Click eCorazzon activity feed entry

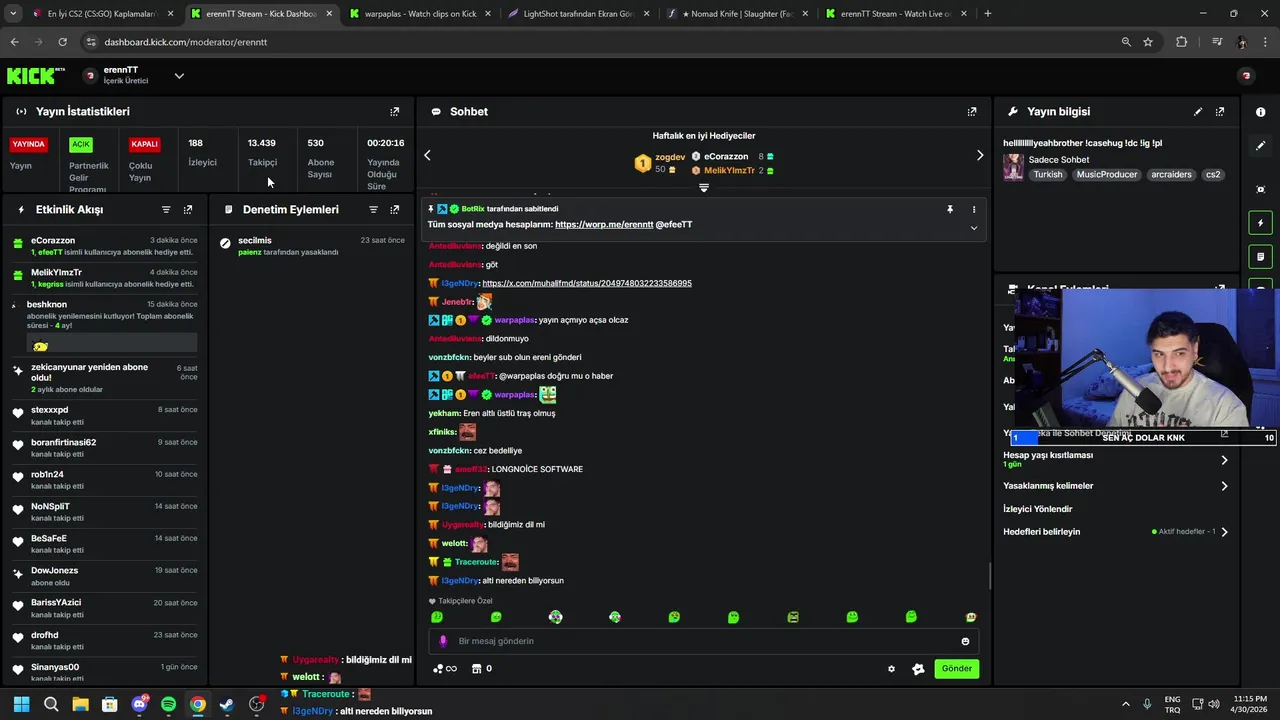click(104, 246)
